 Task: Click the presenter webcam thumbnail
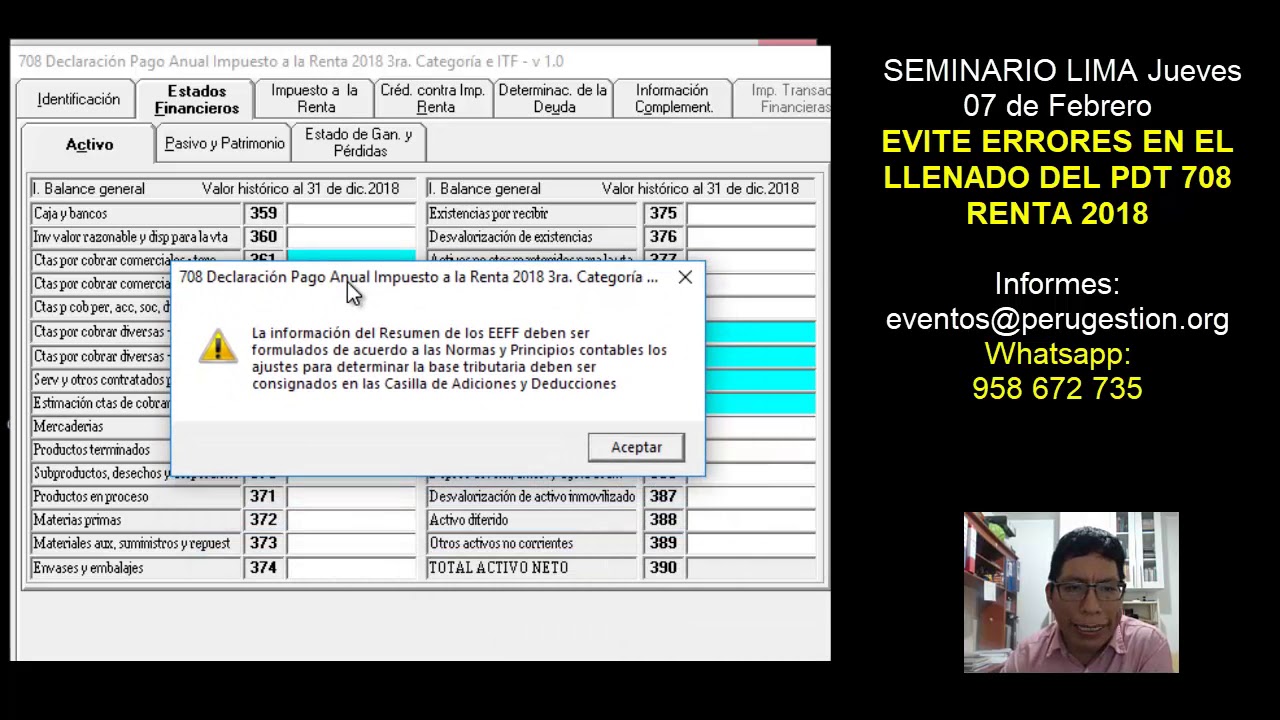[1071, 592]
